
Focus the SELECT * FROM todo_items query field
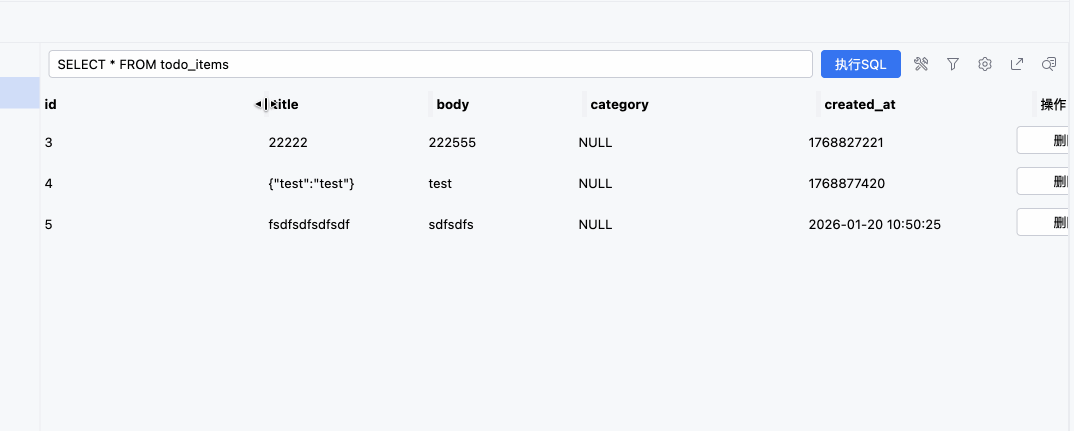coord(430,64)
